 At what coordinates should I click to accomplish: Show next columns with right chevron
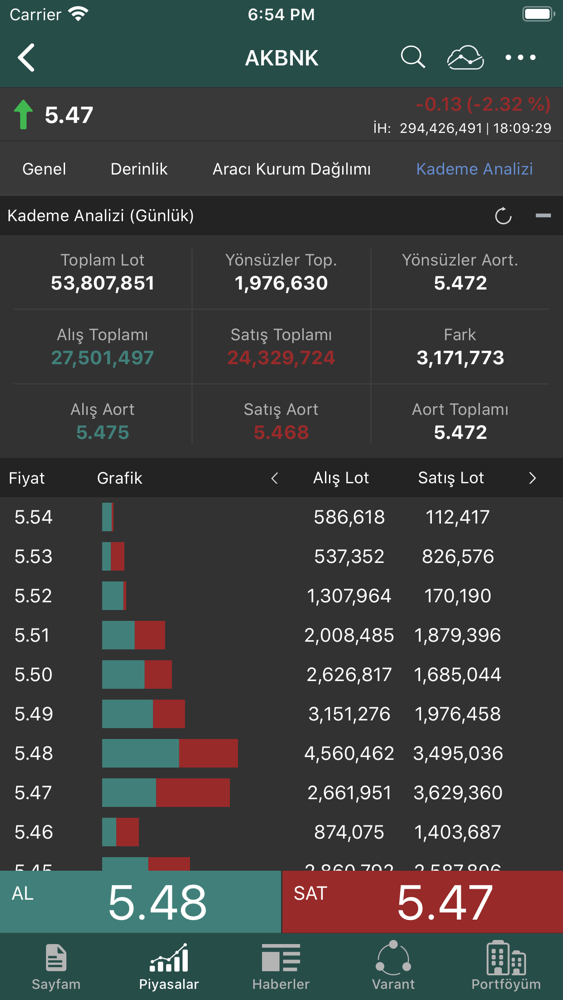(532, 478)
